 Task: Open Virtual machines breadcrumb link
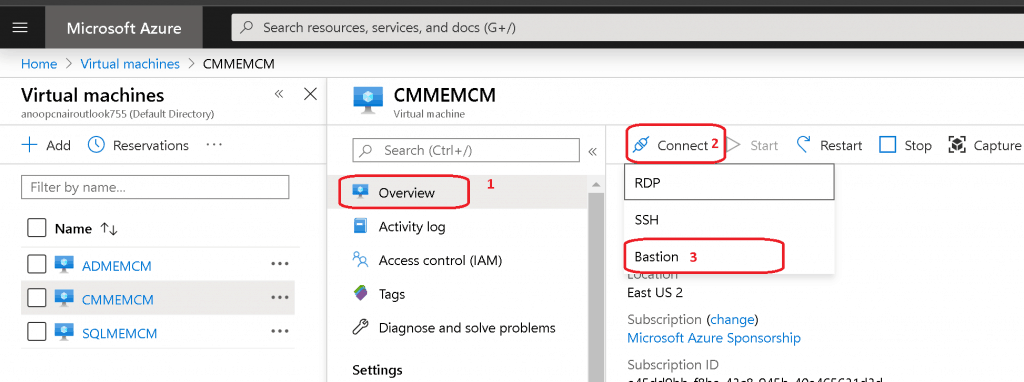point(130,64)
